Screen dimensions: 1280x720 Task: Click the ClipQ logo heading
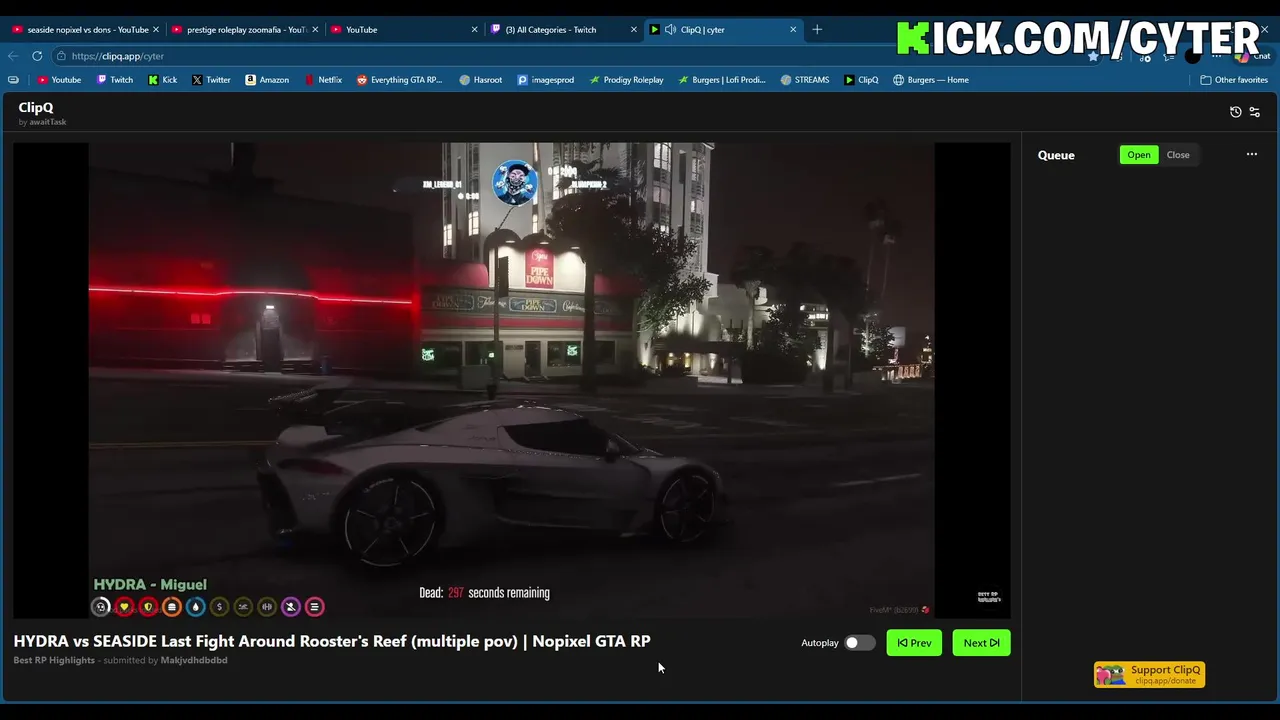(x=36, y=107)
